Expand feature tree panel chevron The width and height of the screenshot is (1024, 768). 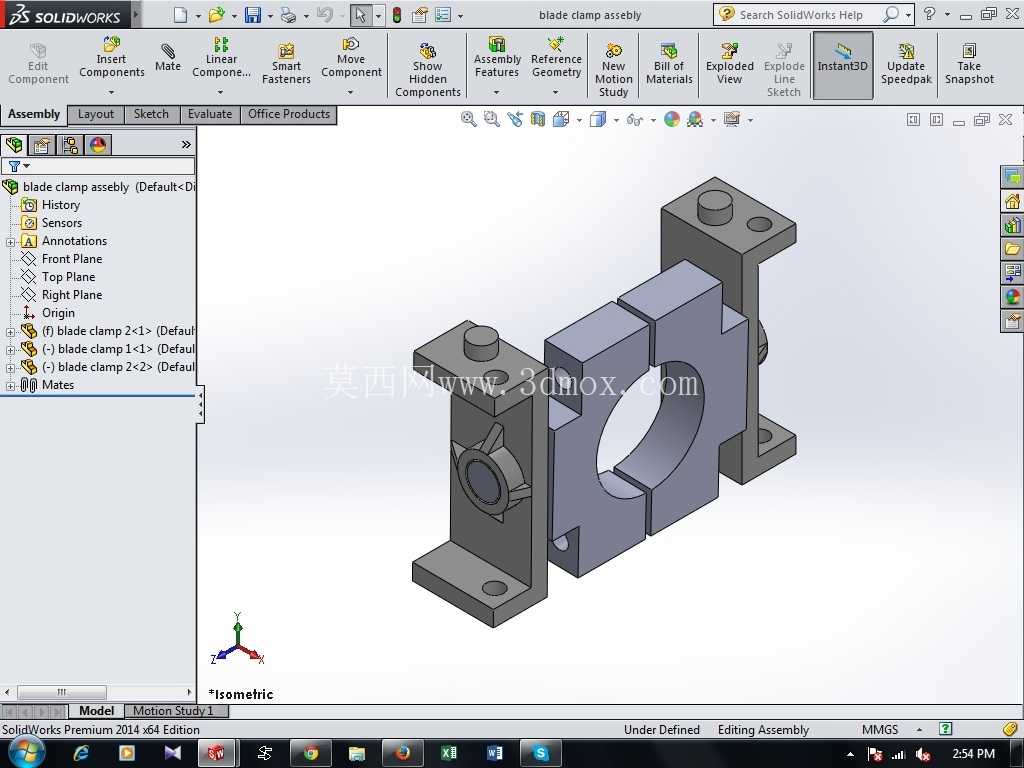(186, 144)
